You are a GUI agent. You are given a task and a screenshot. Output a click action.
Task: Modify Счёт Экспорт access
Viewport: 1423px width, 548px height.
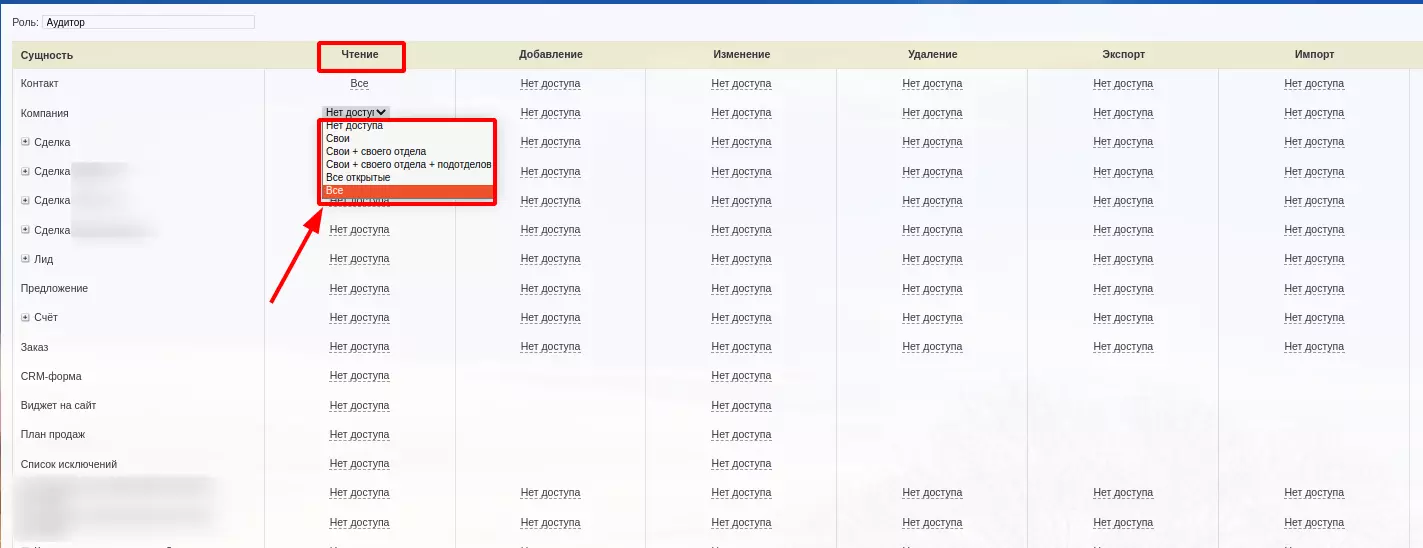[x=1123, y=318]
